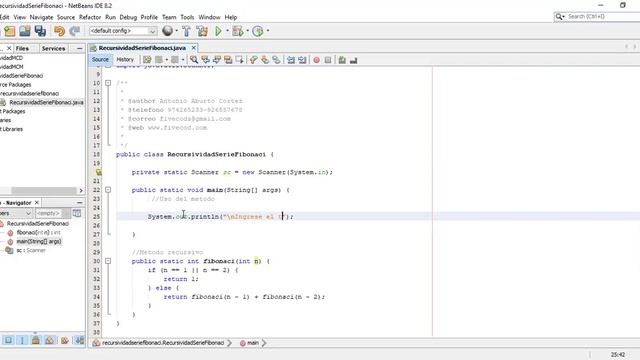
Task: Open the Profile Project dropdown arrow
Action: point(268,31)
